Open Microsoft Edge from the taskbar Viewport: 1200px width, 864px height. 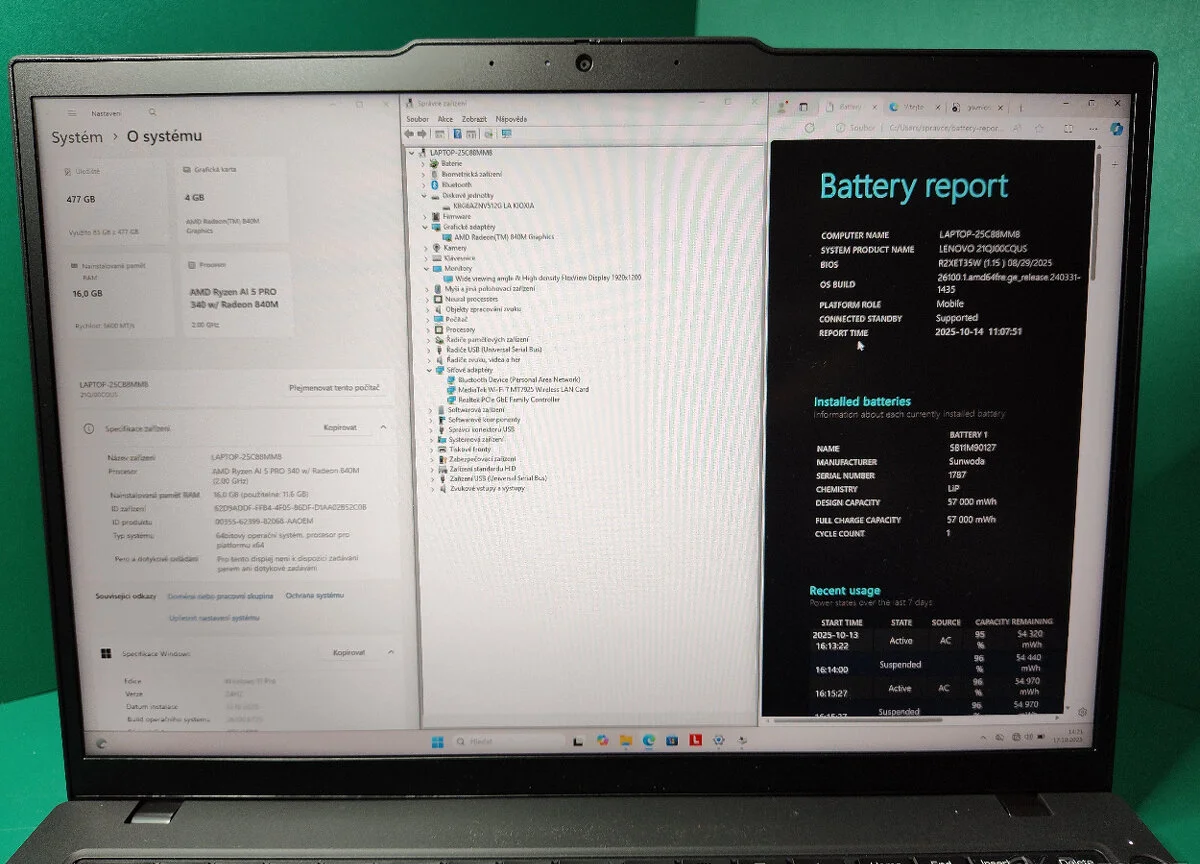[x=649, y=740]
